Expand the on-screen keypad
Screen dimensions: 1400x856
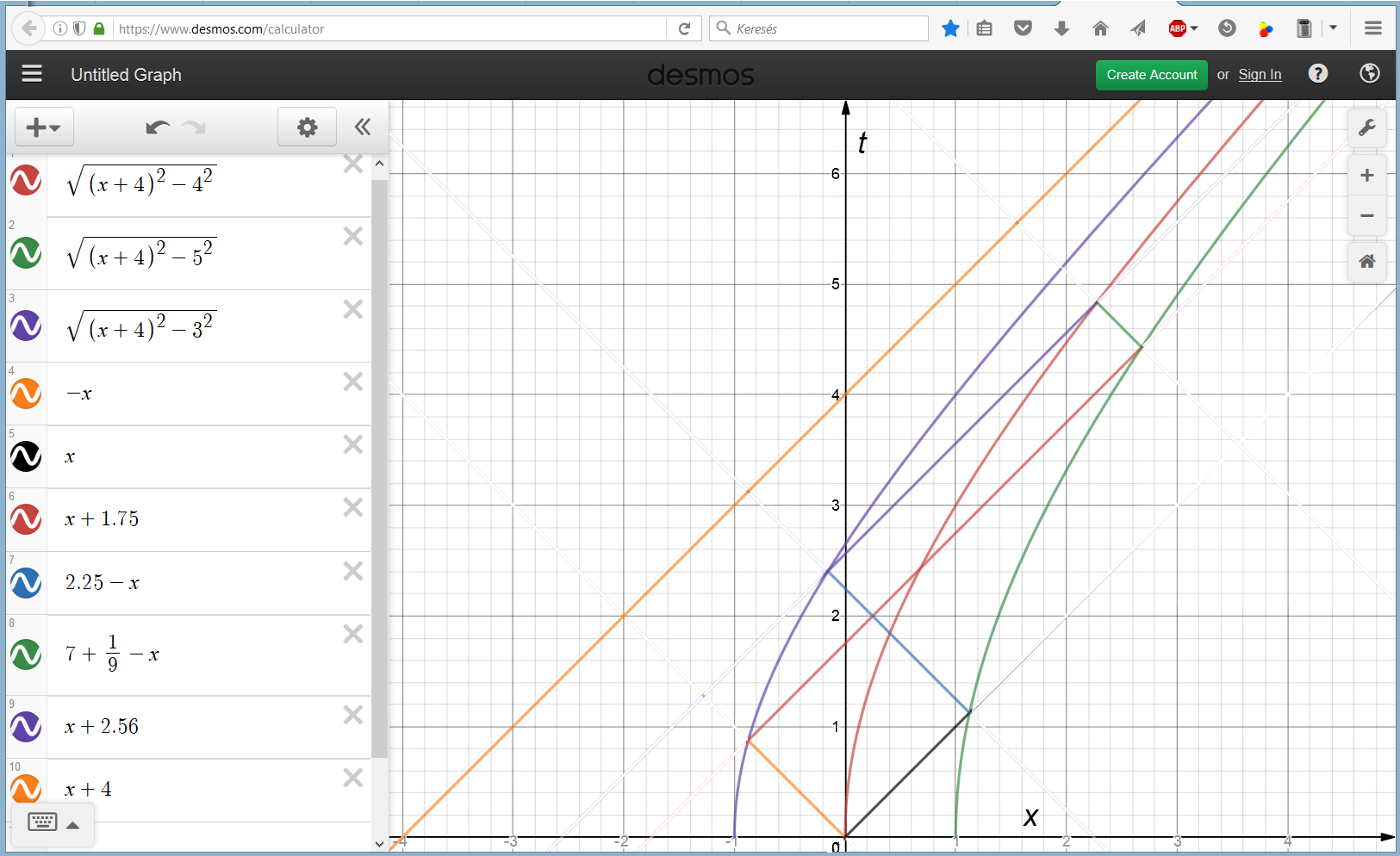pos(53,823)
